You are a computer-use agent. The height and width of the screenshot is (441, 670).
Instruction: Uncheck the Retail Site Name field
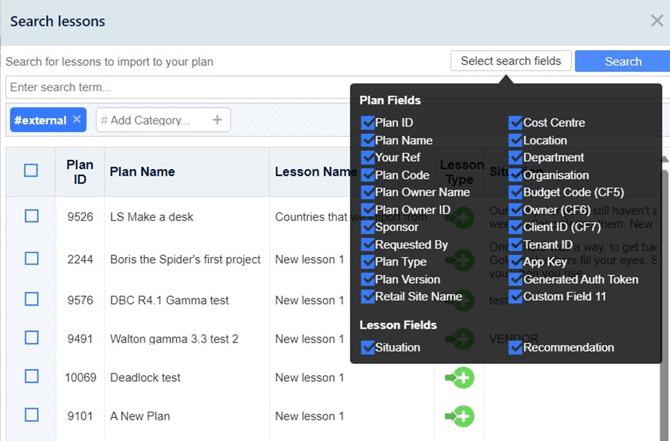[367, 297]
